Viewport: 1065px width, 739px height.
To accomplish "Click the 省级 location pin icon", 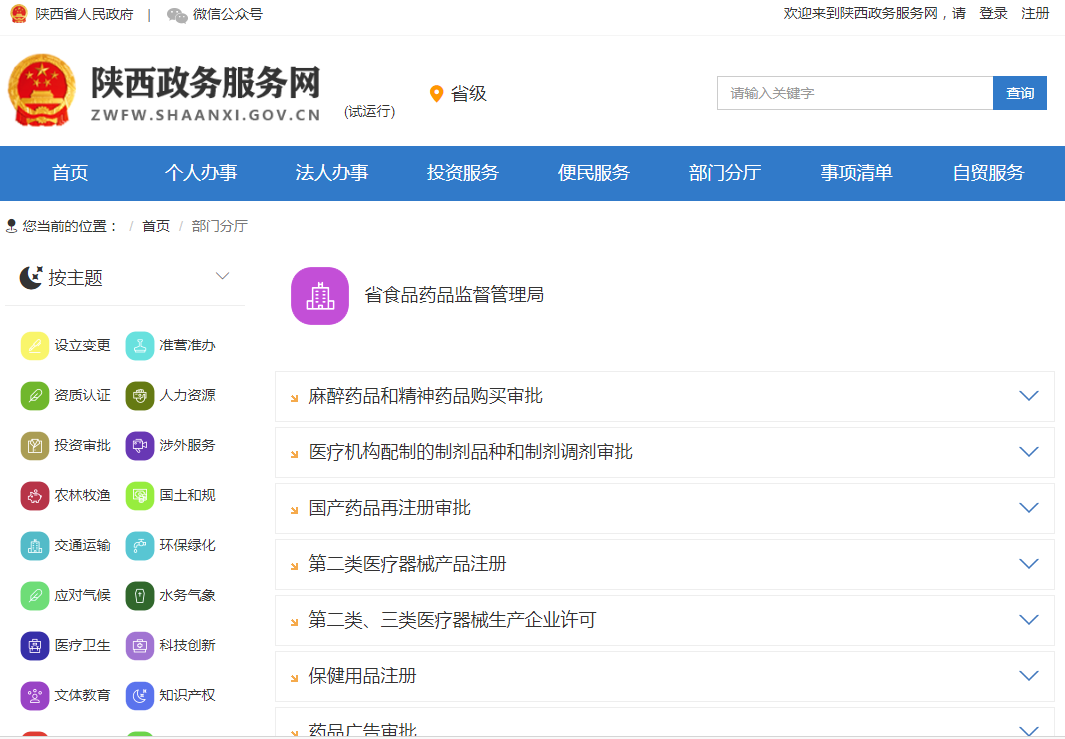I will 436,94.
